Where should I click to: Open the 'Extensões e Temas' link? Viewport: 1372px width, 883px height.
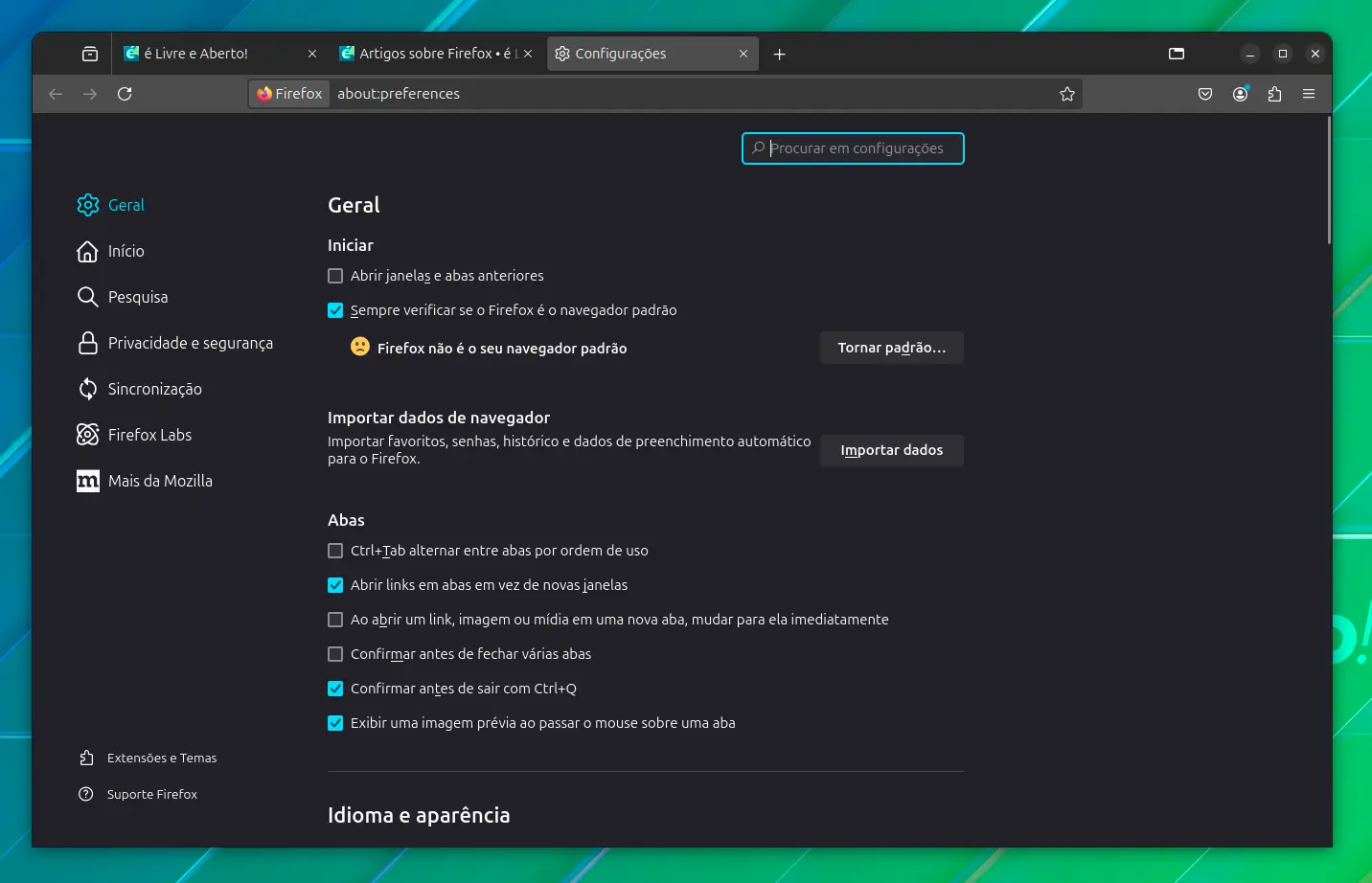tap(162, 758)
